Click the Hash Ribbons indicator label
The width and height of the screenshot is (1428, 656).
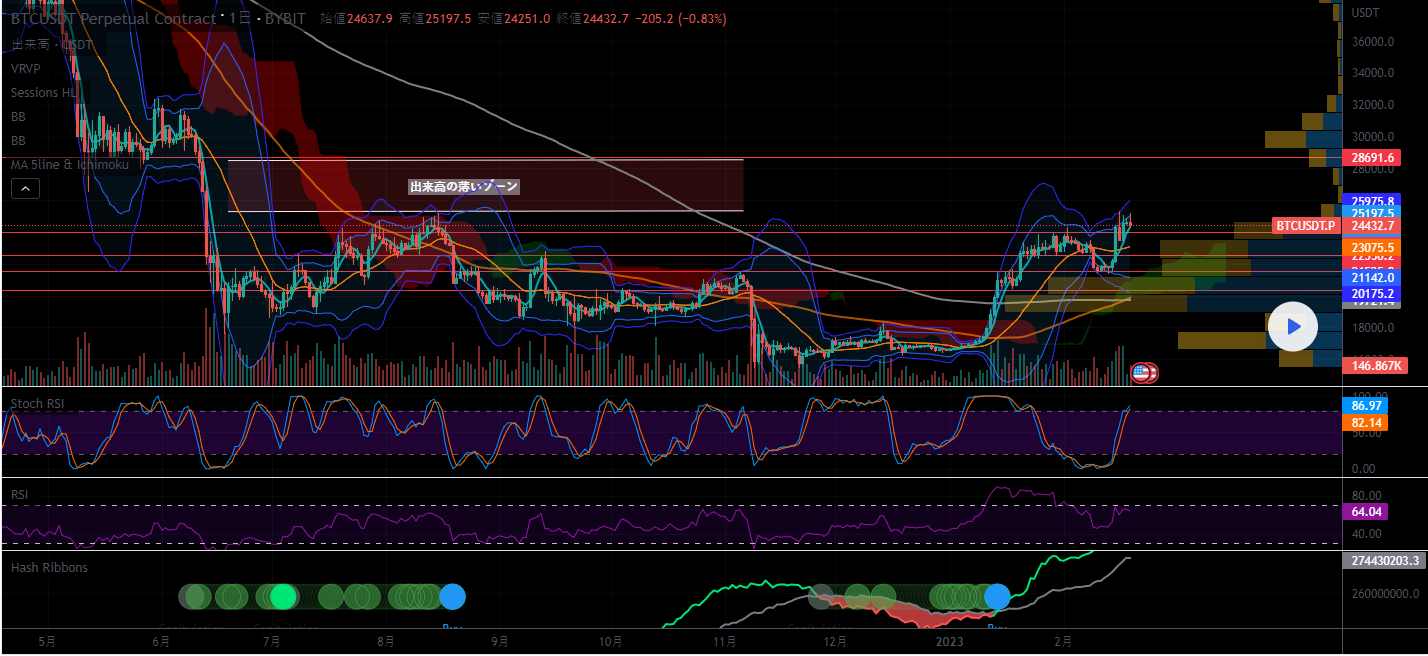click(49, 568)
